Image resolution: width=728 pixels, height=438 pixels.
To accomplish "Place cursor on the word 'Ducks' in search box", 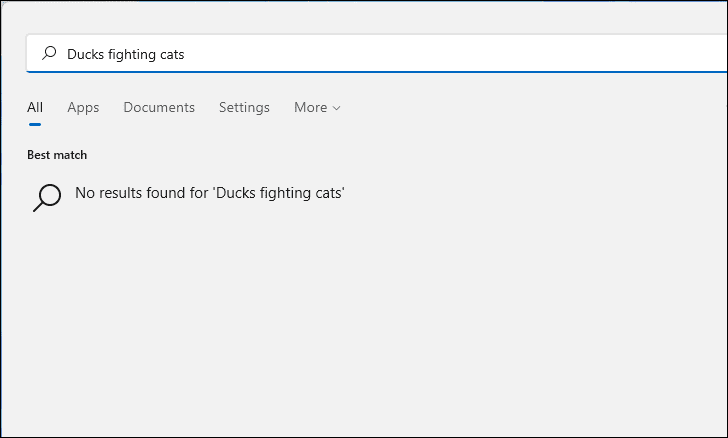I will (84, 55).
